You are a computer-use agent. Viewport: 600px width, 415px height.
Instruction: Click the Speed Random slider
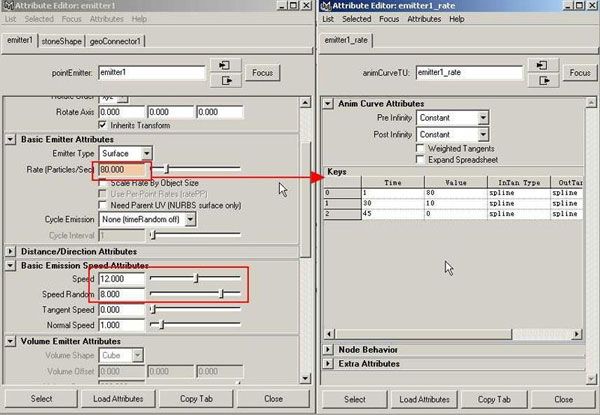(195, 295)
